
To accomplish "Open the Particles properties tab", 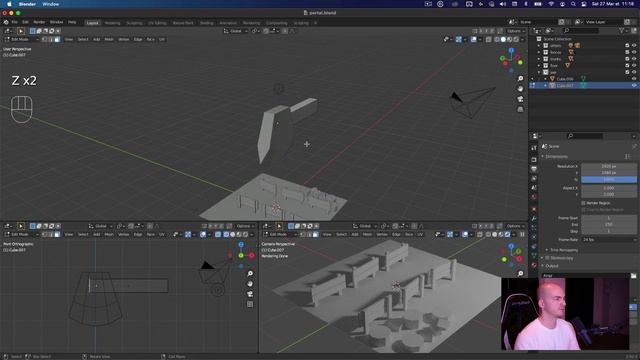I will pos(534,228).
